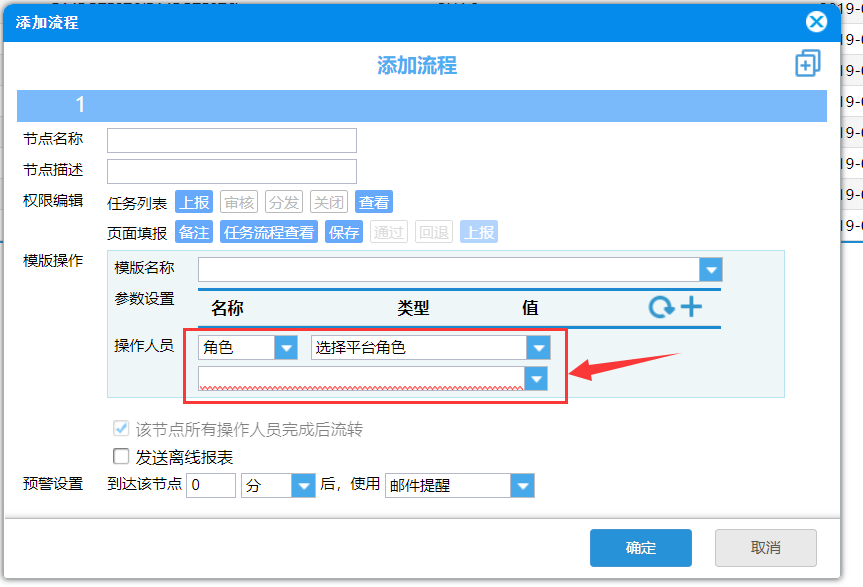Check the 发送离线报表 checkbox
The image size is (863, 587).
121,457
